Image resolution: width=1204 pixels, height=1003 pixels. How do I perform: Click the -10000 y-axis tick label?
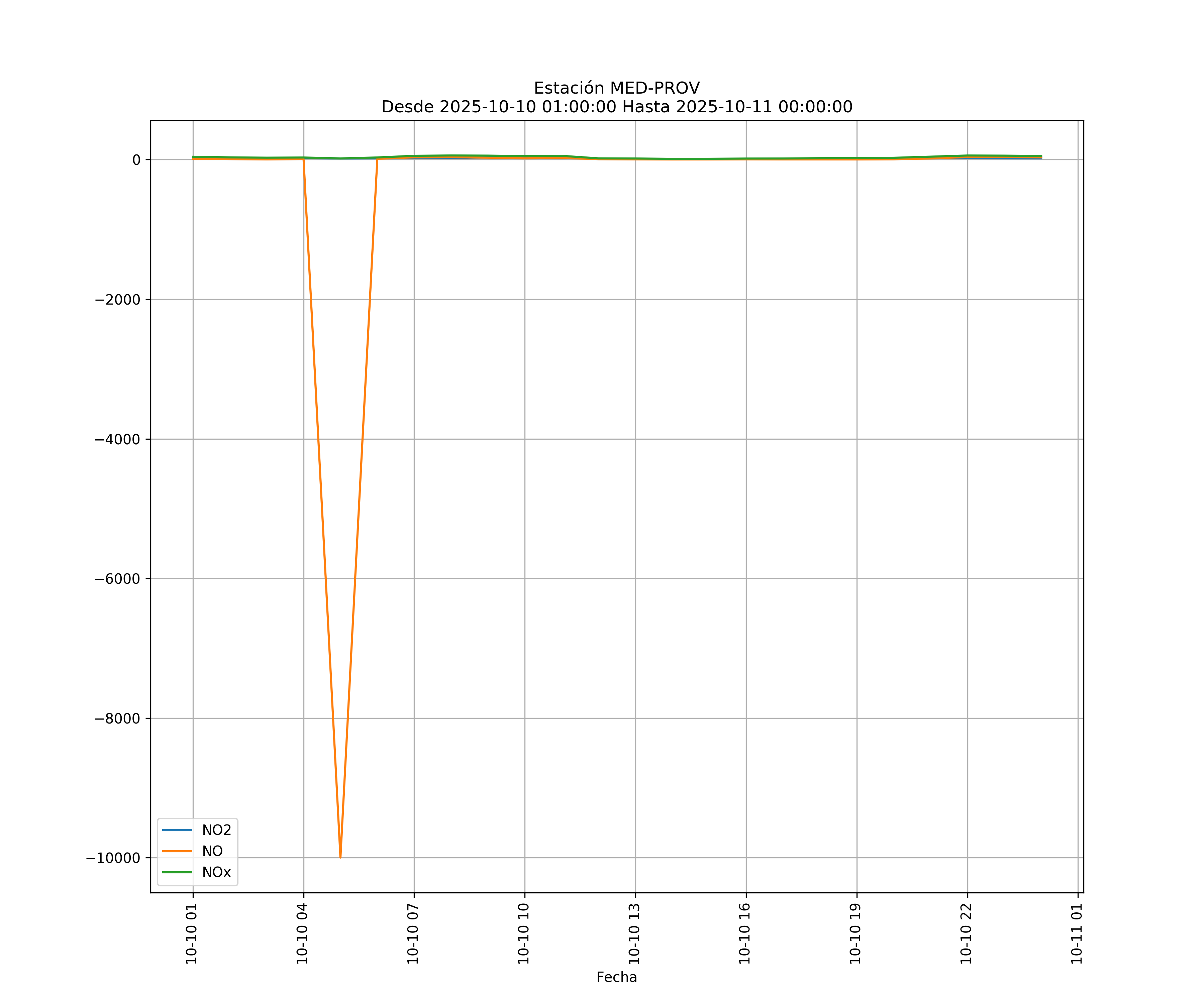coord(113,858)
